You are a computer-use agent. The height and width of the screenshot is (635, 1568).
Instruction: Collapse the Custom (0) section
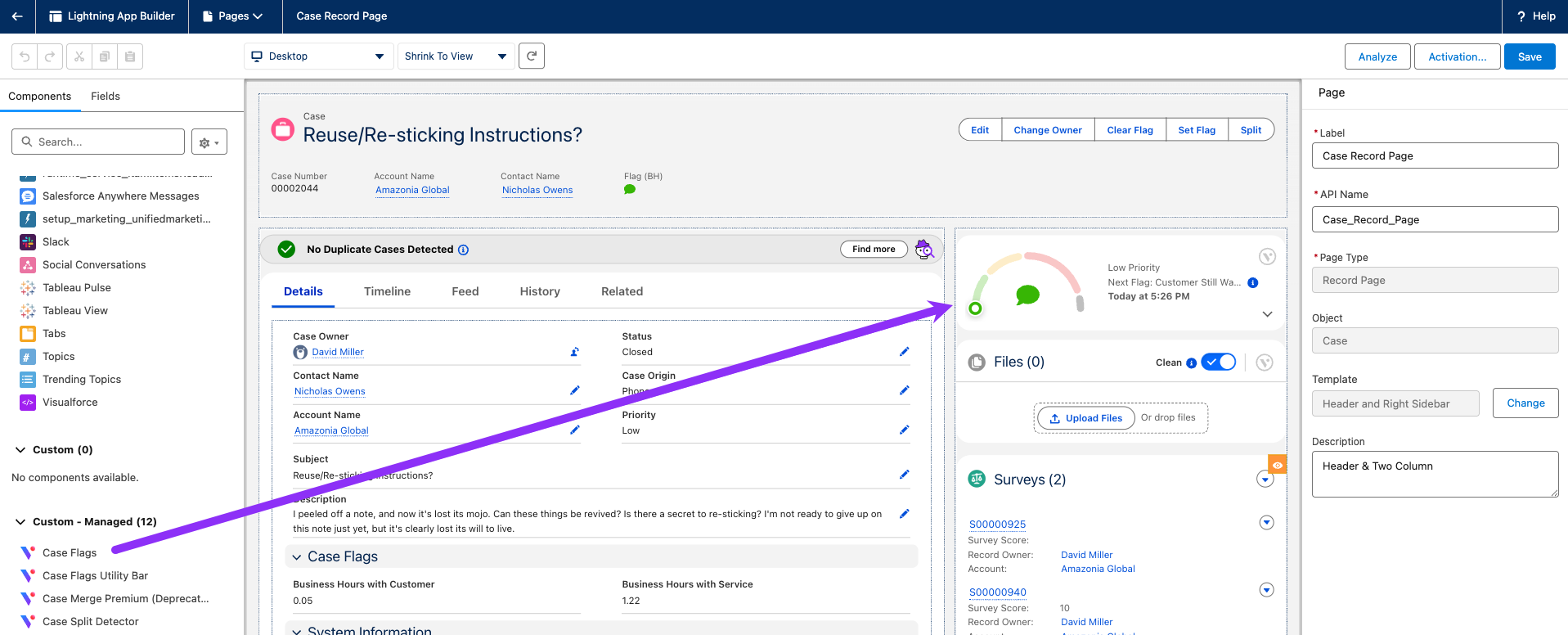click(x=20, y=450)
